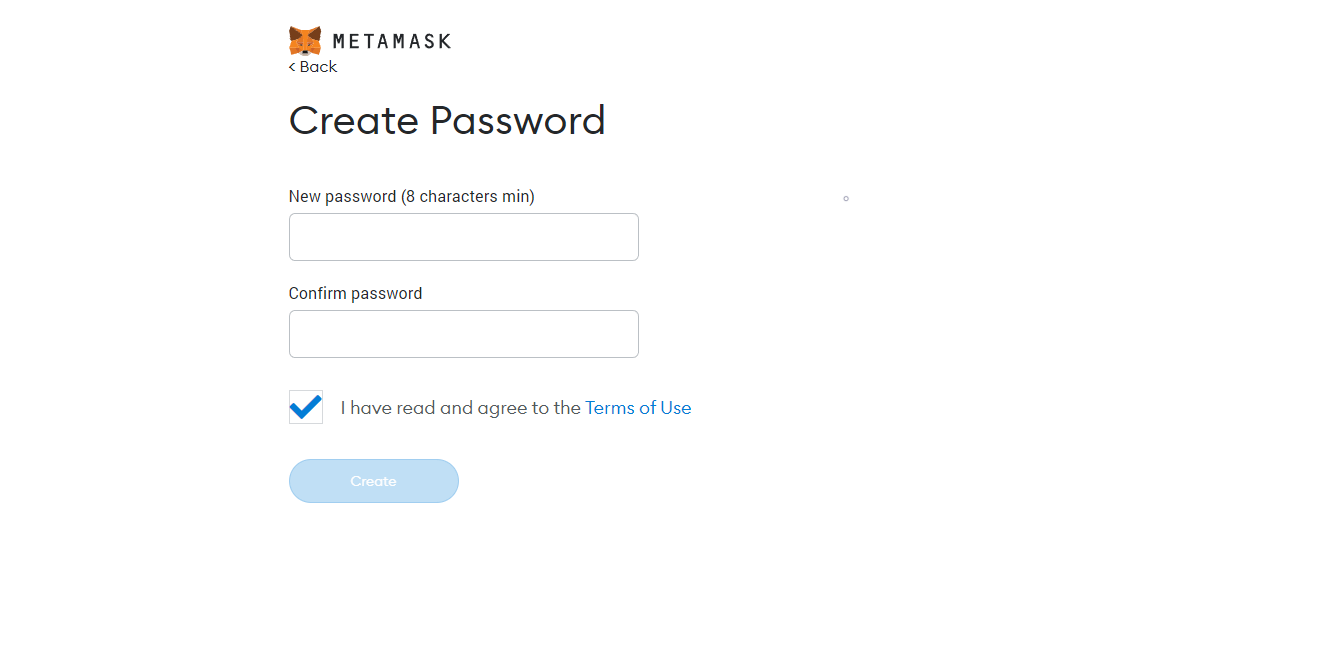Click the word 'Back' beside the chevron
Image resolution: width=1318 pixels, height=657 pixels.
[x=319, y=67]
